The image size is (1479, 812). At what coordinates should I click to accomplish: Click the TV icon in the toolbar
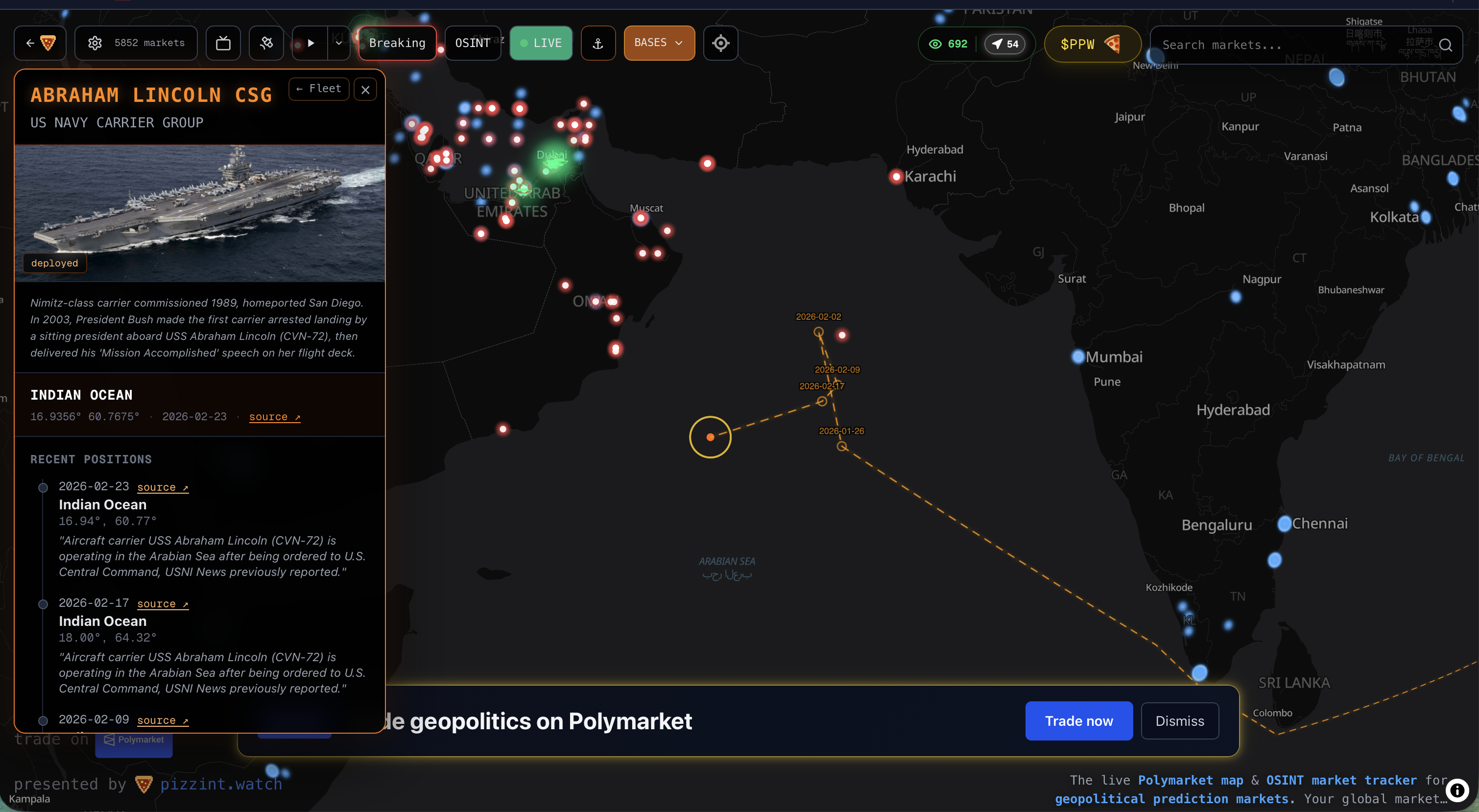pos(223,43)
